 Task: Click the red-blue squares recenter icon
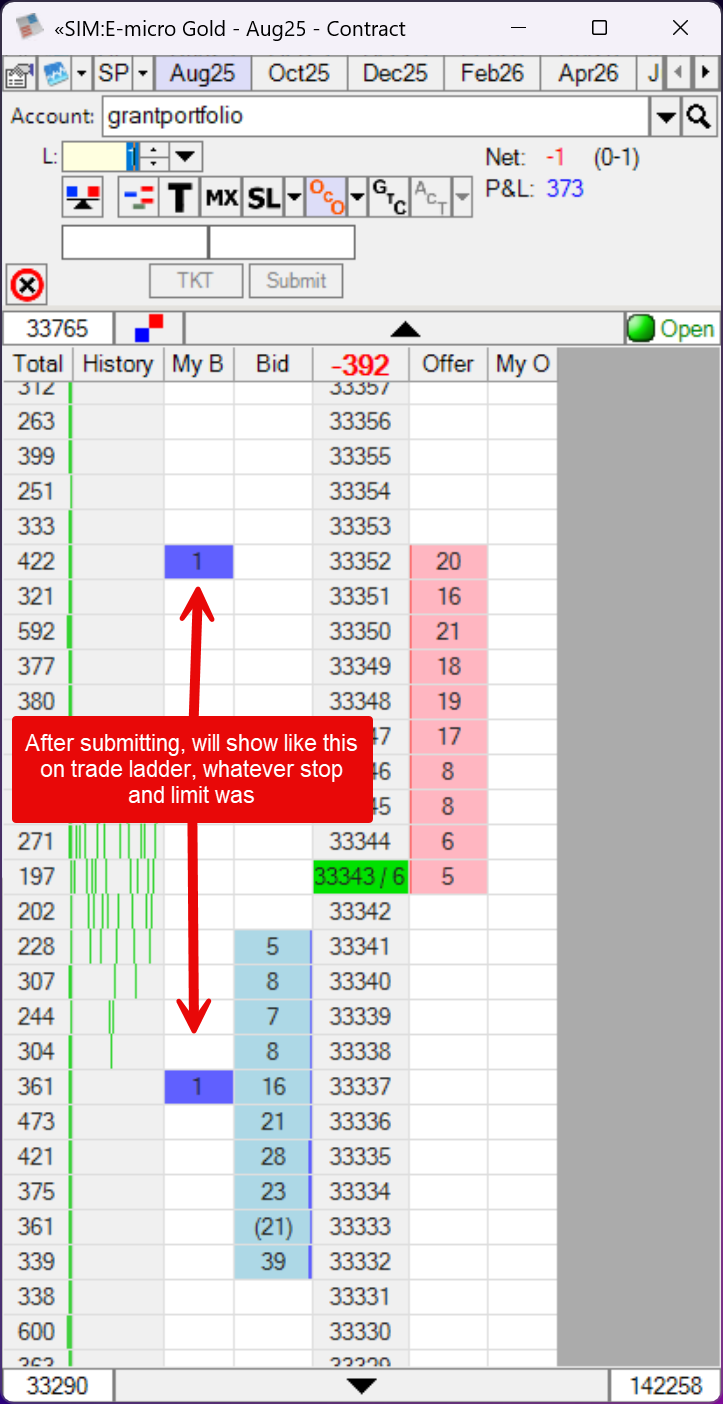(149, 328)
